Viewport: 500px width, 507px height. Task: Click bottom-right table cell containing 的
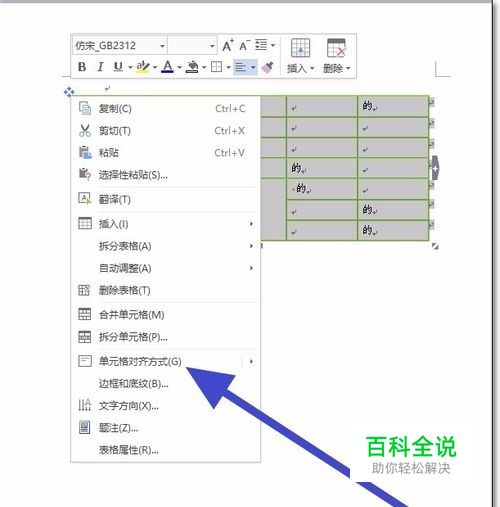(393, 230)
